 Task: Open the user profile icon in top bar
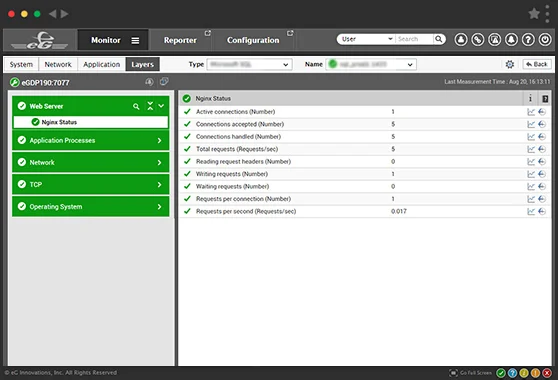[x=461, y=39]
